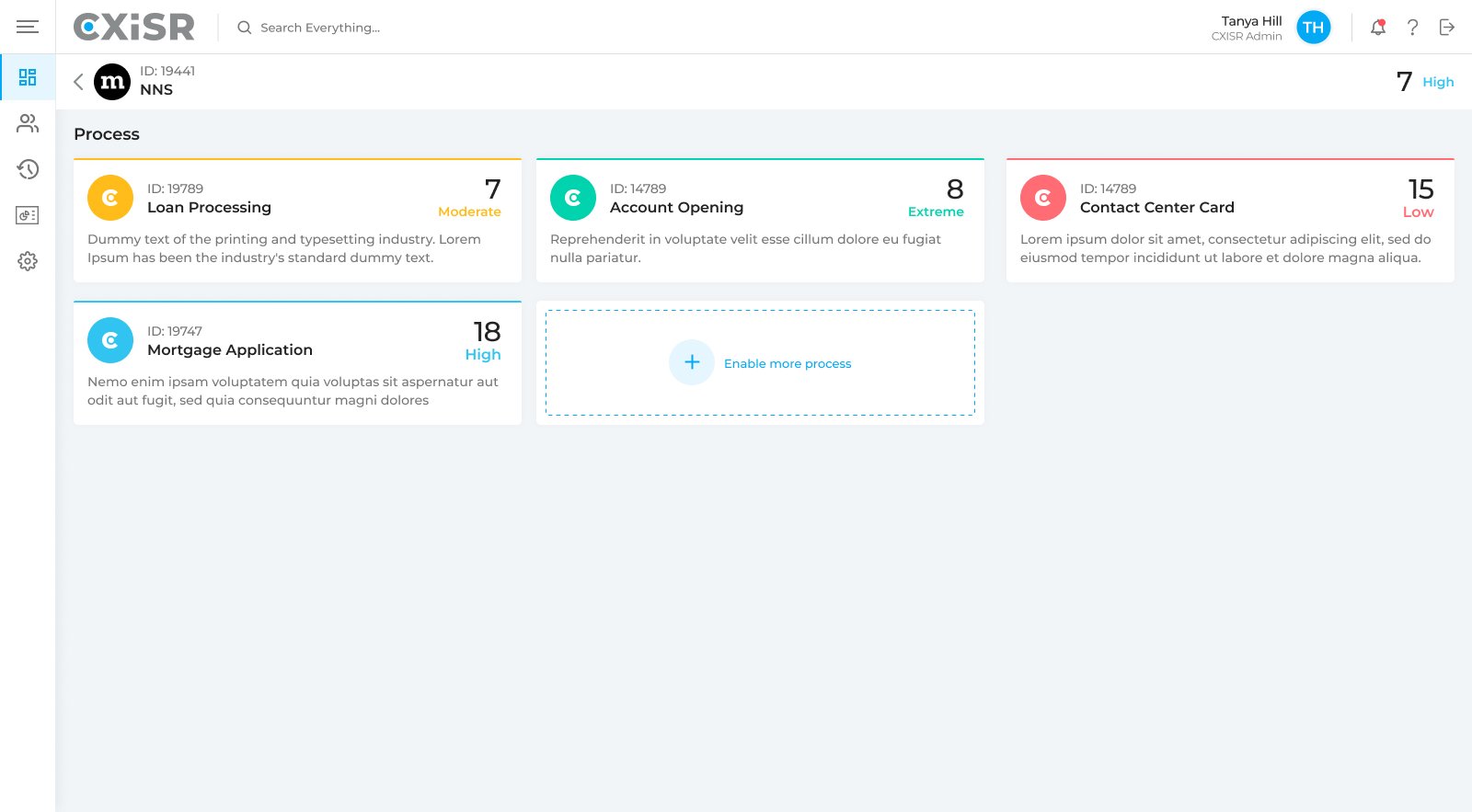
Task: Click the NNS company logo
Action: (x=112, y=82)
